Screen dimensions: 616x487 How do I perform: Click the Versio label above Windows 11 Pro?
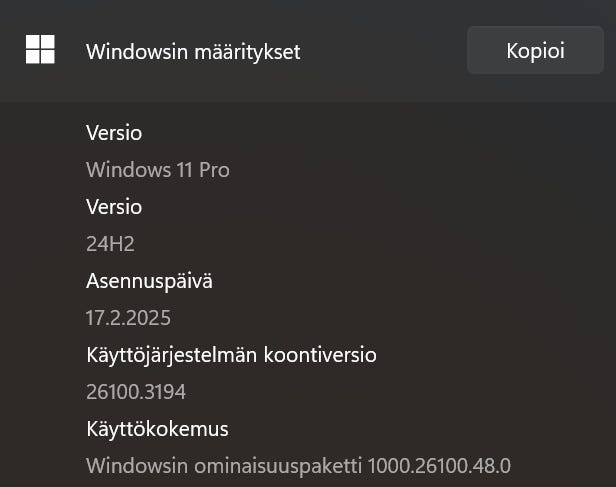tap(114, 133)
